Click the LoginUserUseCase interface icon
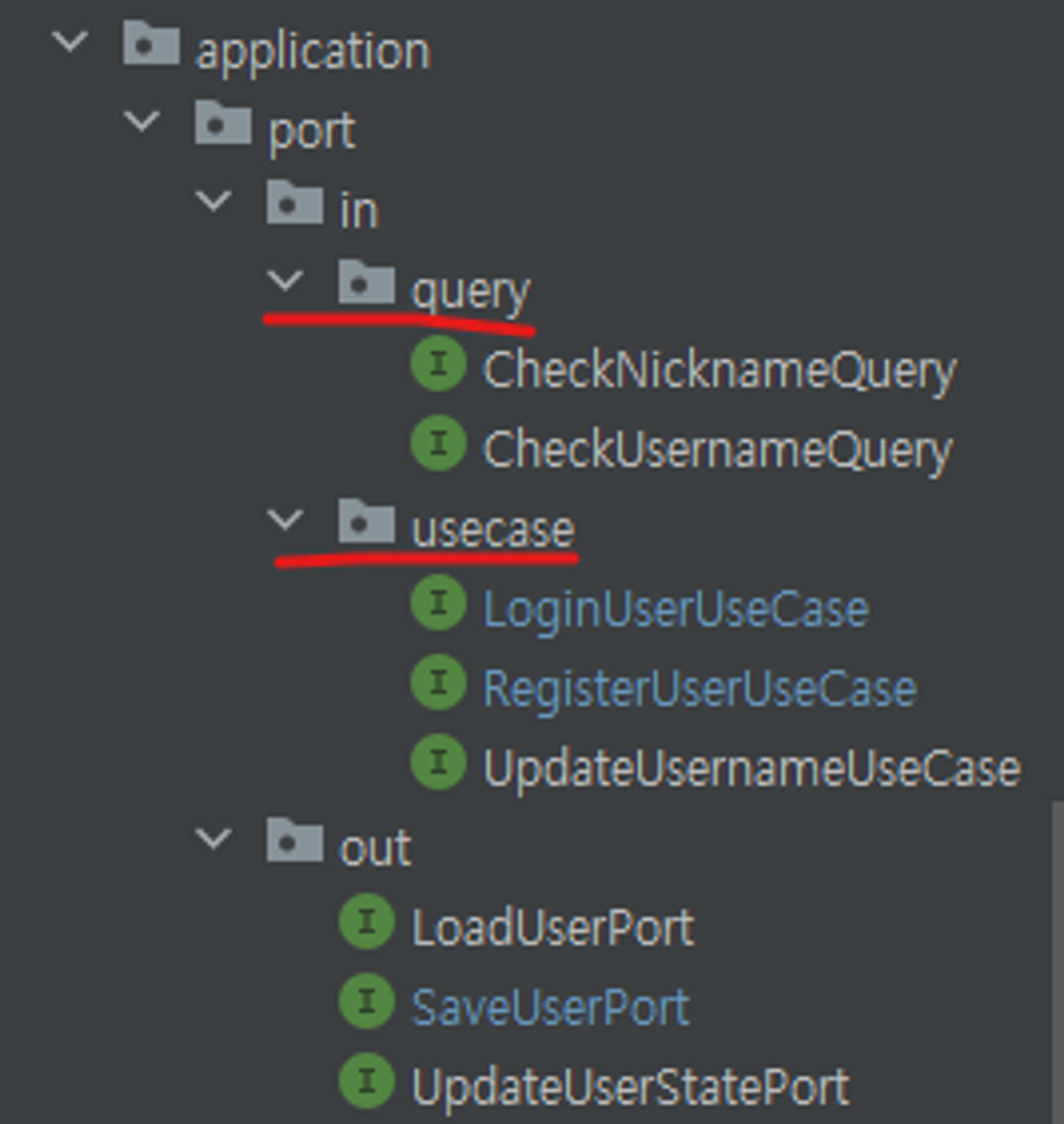This screenshot has width=1064, height=1124. pos(438,602)
